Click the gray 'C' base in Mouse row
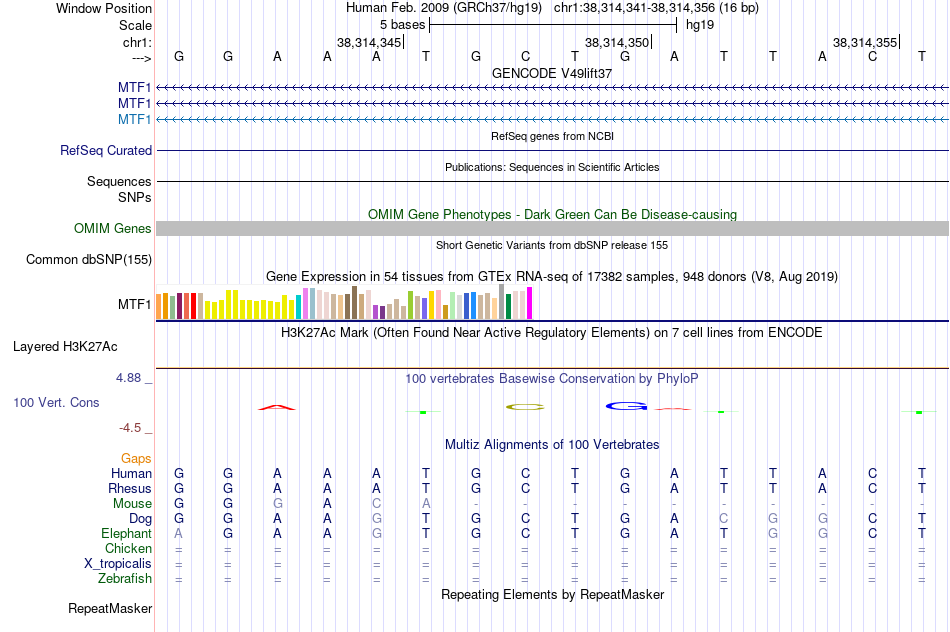 pyautogui.click(x=376, y=504)
